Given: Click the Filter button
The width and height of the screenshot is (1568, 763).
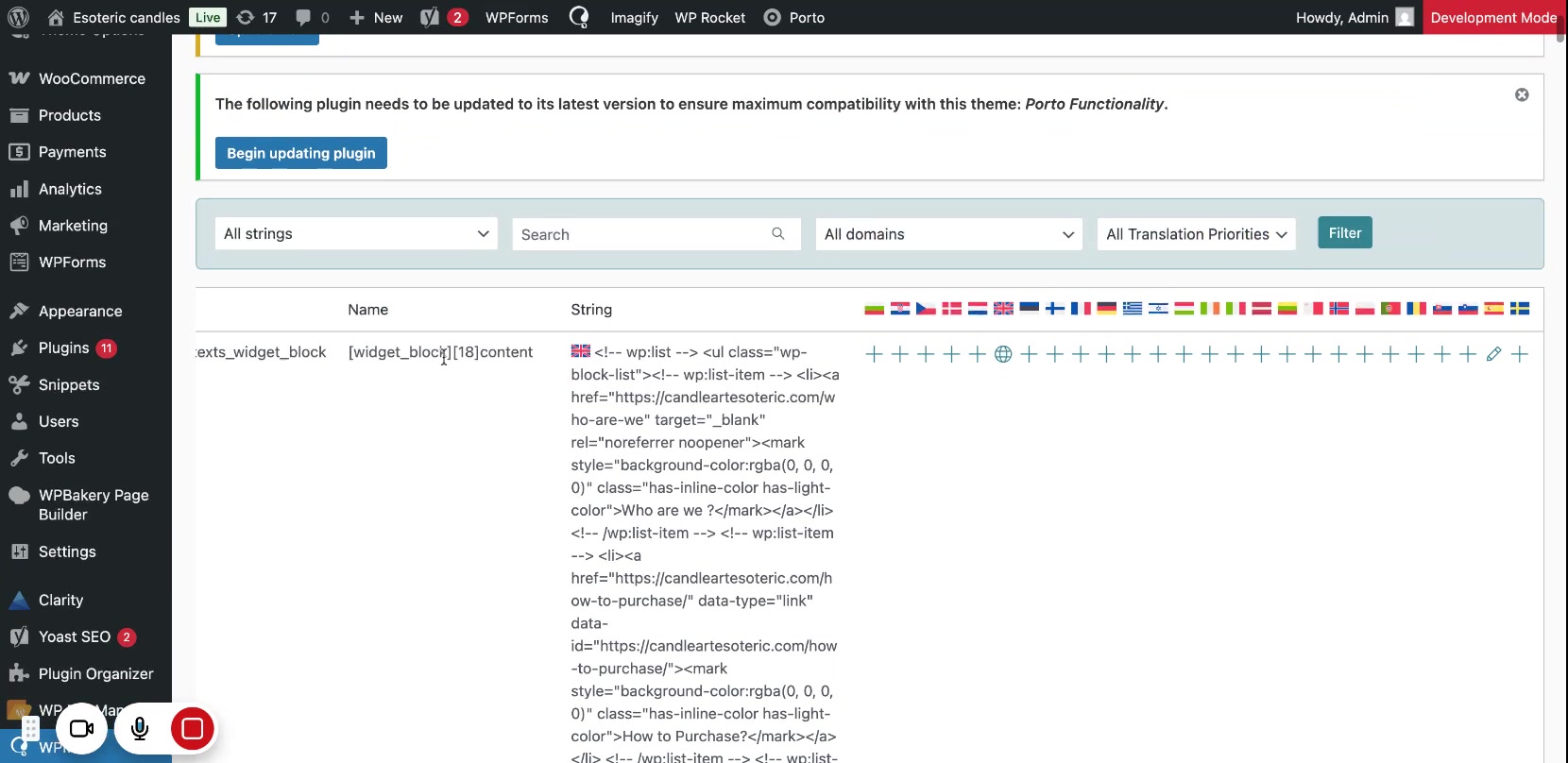Looking at the screenshot, I should 1344,232.
